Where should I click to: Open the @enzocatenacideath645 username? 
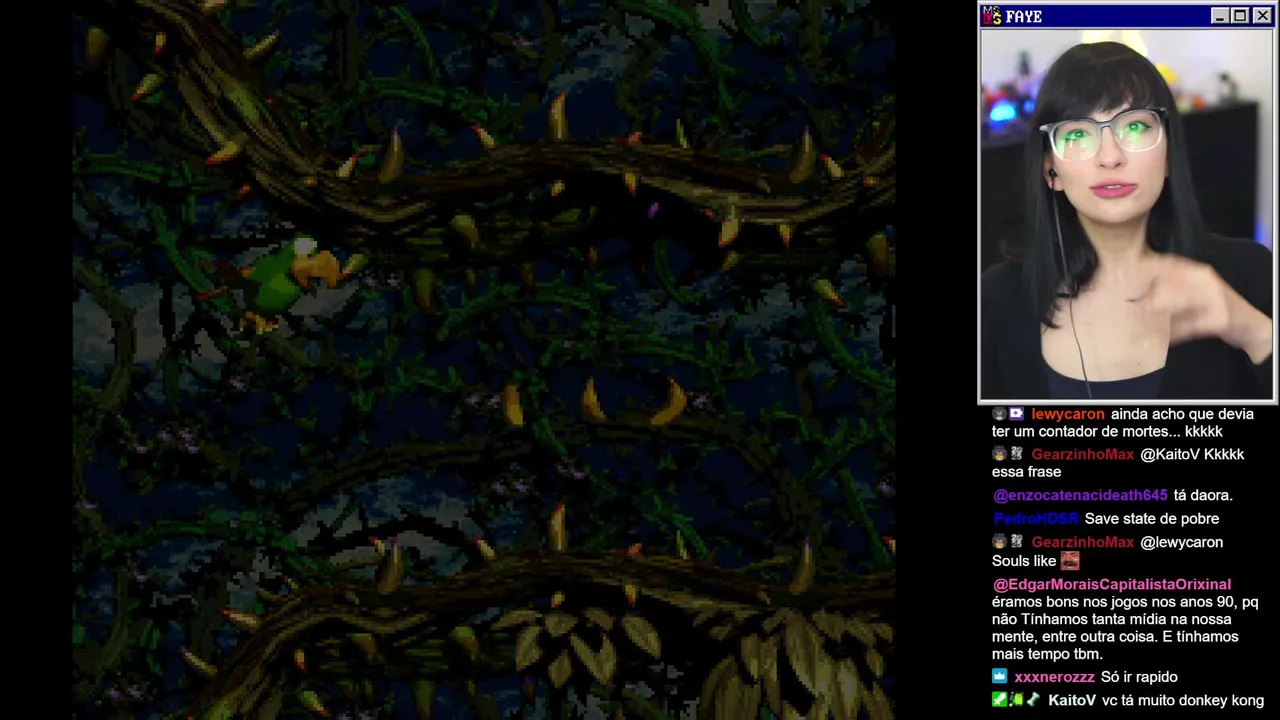pyautogui.click(x=1080, y=495)
